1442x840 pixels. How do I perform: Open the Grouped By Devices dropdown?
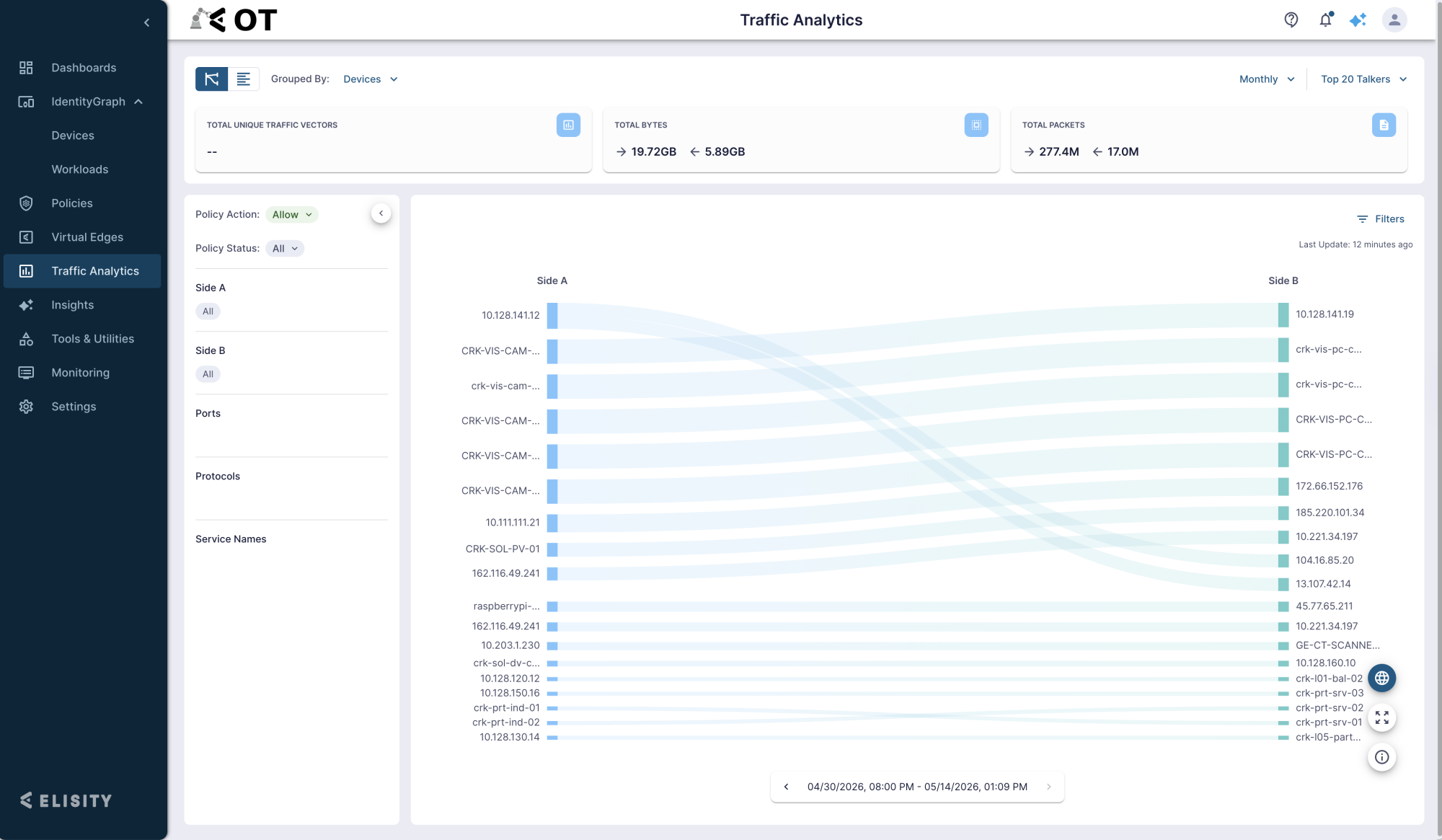370,79
